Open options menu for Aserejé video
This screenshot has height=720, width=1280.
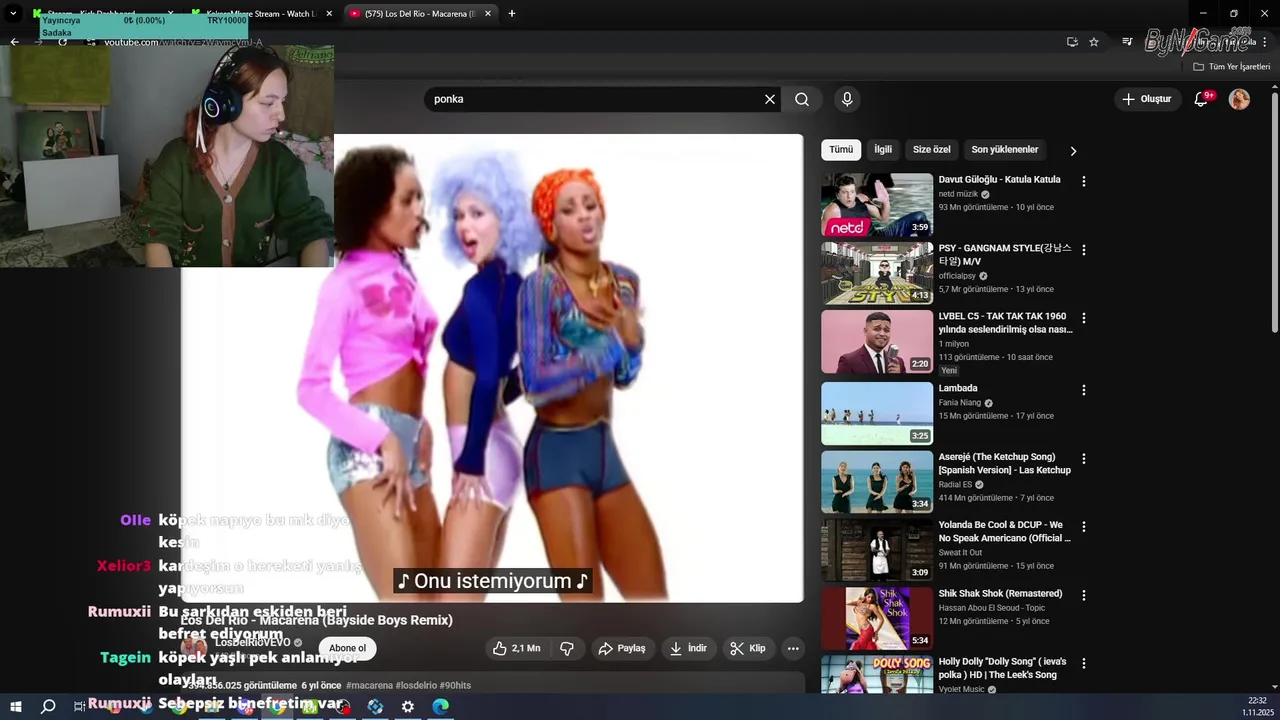point(1083,458)
